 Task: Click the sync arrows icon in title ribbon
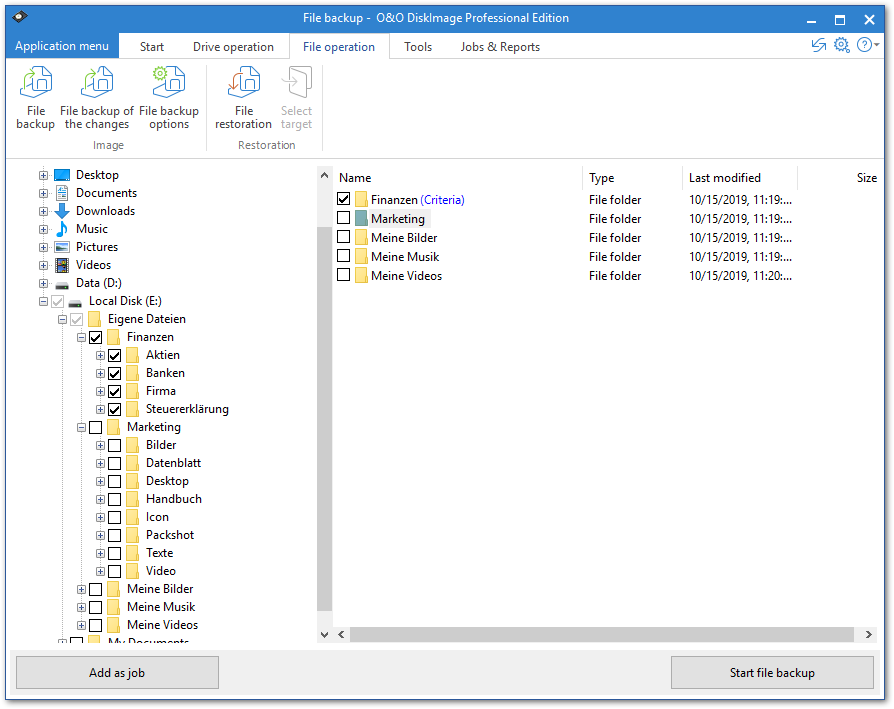[819, 45]
